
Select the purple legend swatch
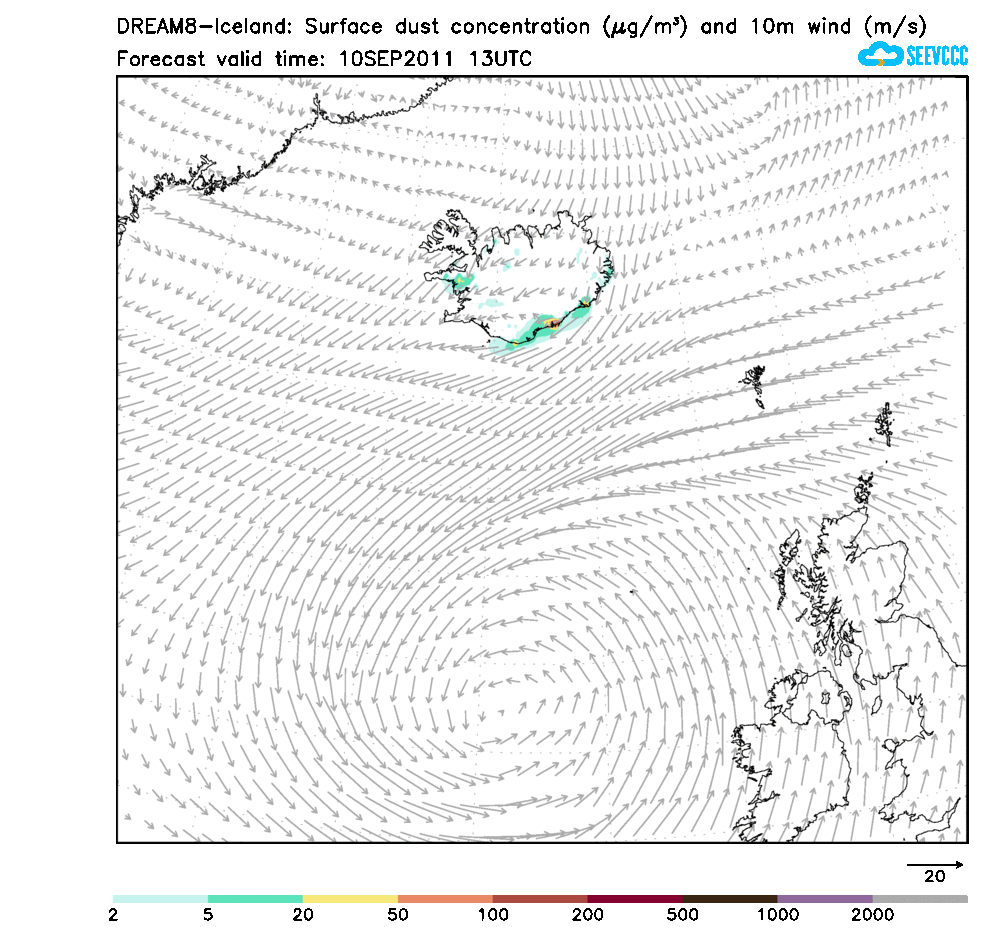pyautogui.click(x=825, y=899)
